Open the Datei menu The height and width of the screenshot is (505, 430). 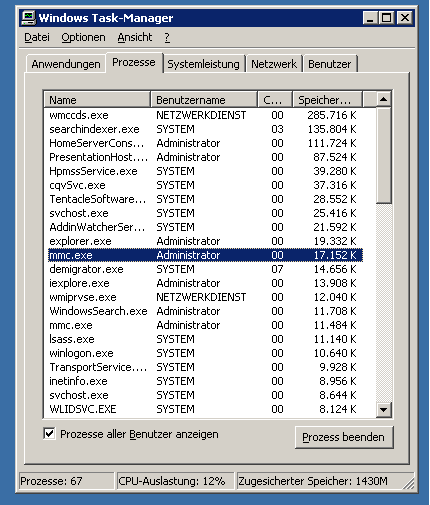[x=37, y=37]
